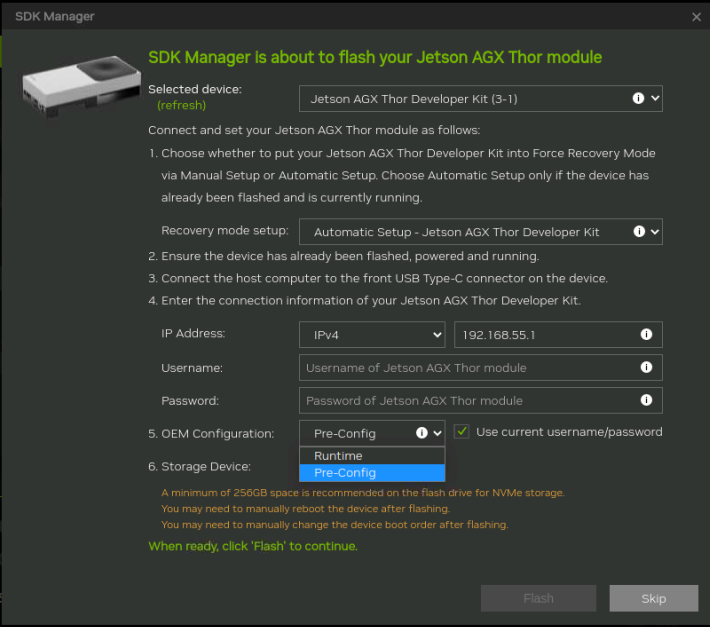Image resolution: width=710 pixels, height=627 pixels.
Task: Click the 256GB space recommendation warning text
Action: (x=363, y=493)
